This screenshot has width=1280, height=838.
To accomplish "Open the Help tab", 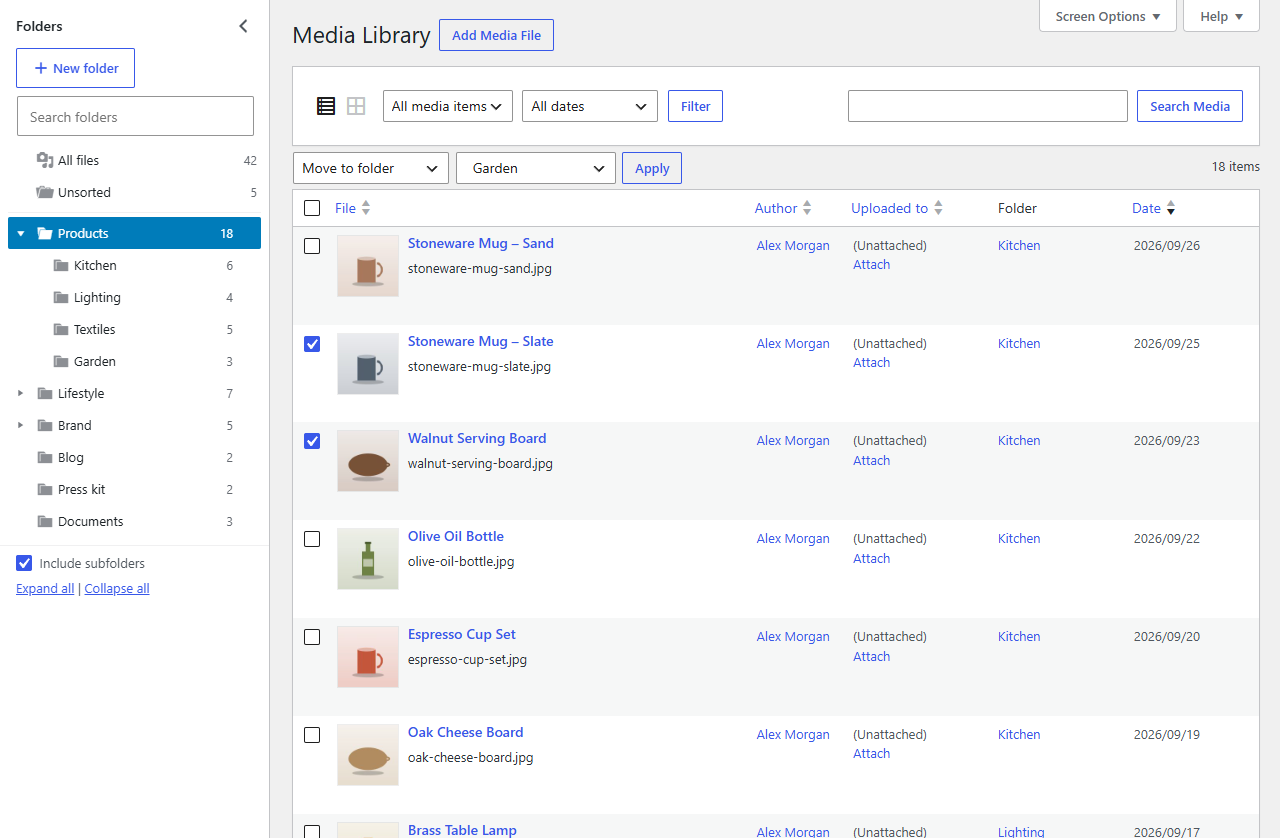I will 1221,16.
